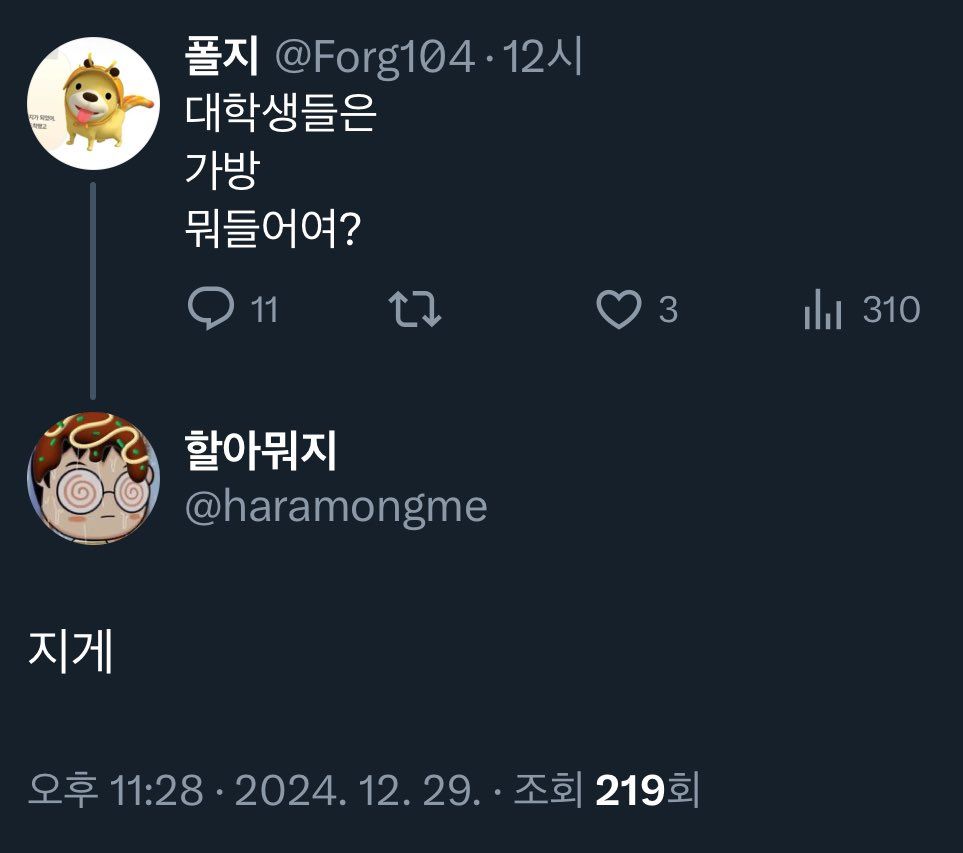Open 할아뭐지's takoyaki avatar
963x853 pixels.
click(x=93, y=478)
